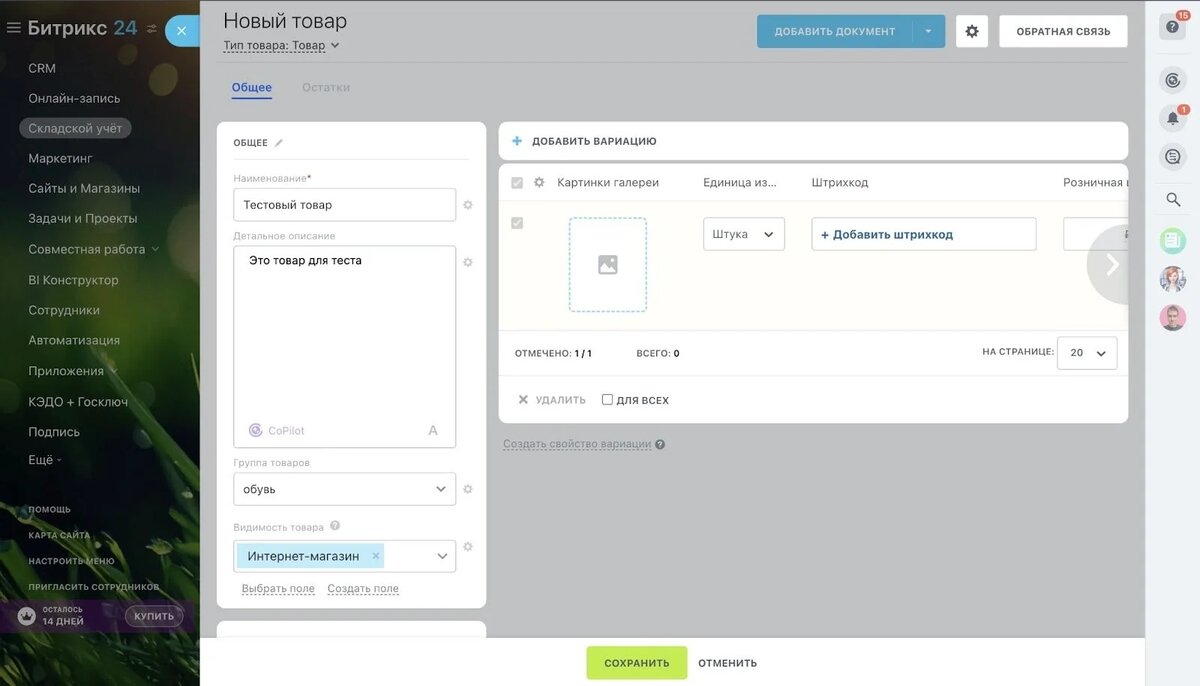This screenshot has width=1200, height=686.
Task: Open the notifications bell icon
Action: coord(1173,118)
